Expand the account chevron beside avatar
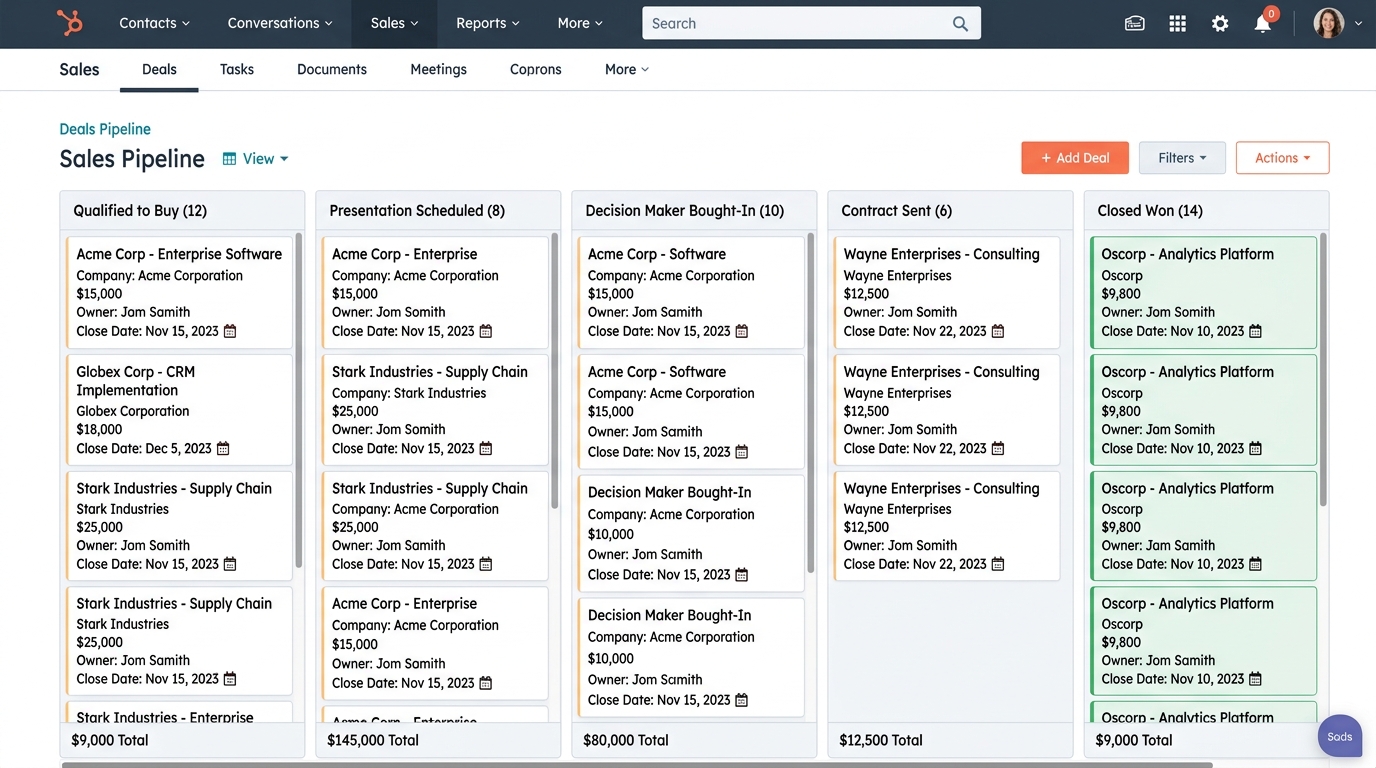The image size is (1376, 768). [x=1358, y=23]
